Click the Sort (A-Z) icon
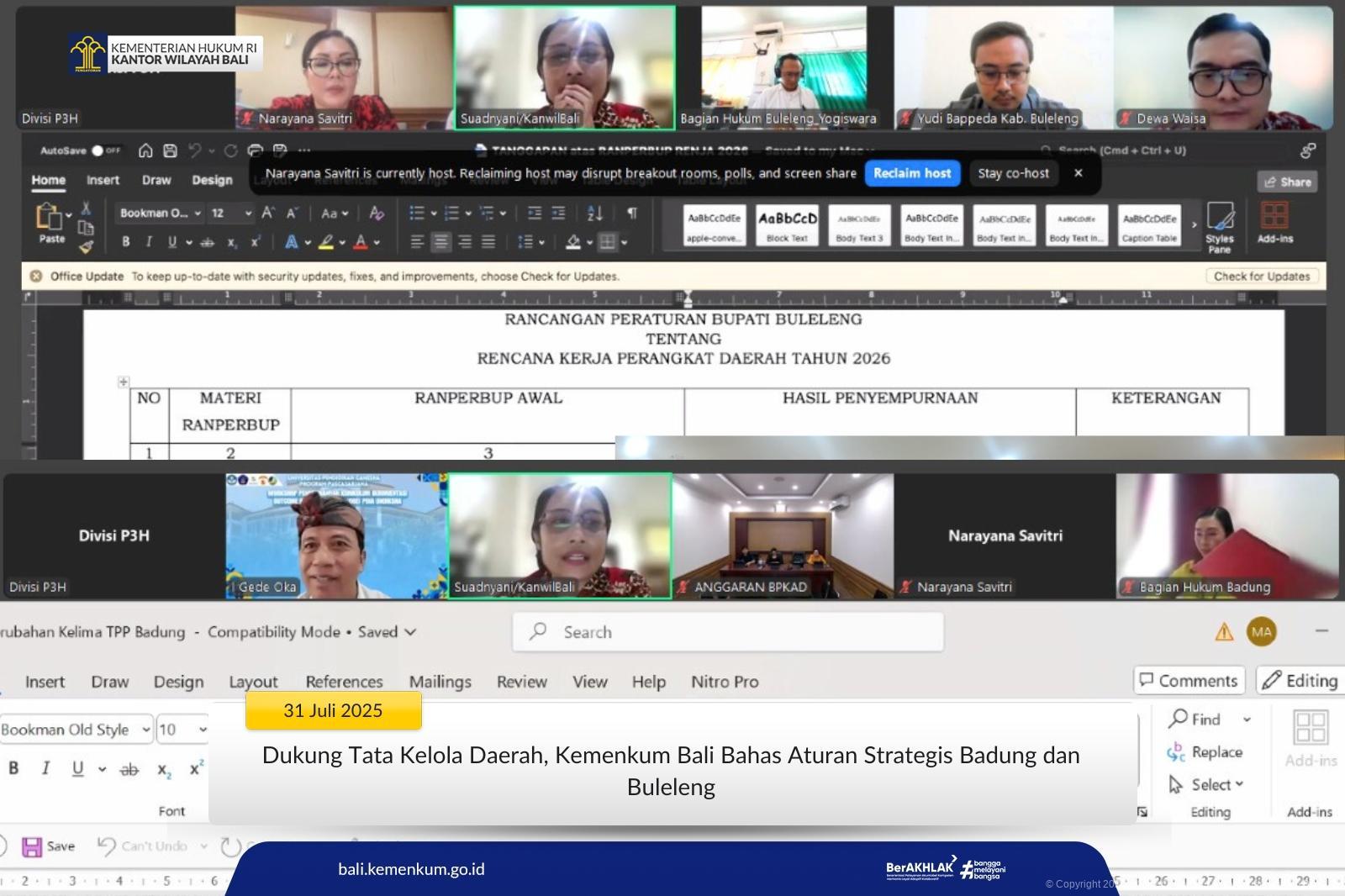Screen dimensions: 1345x896 click(x=594, y=213)
